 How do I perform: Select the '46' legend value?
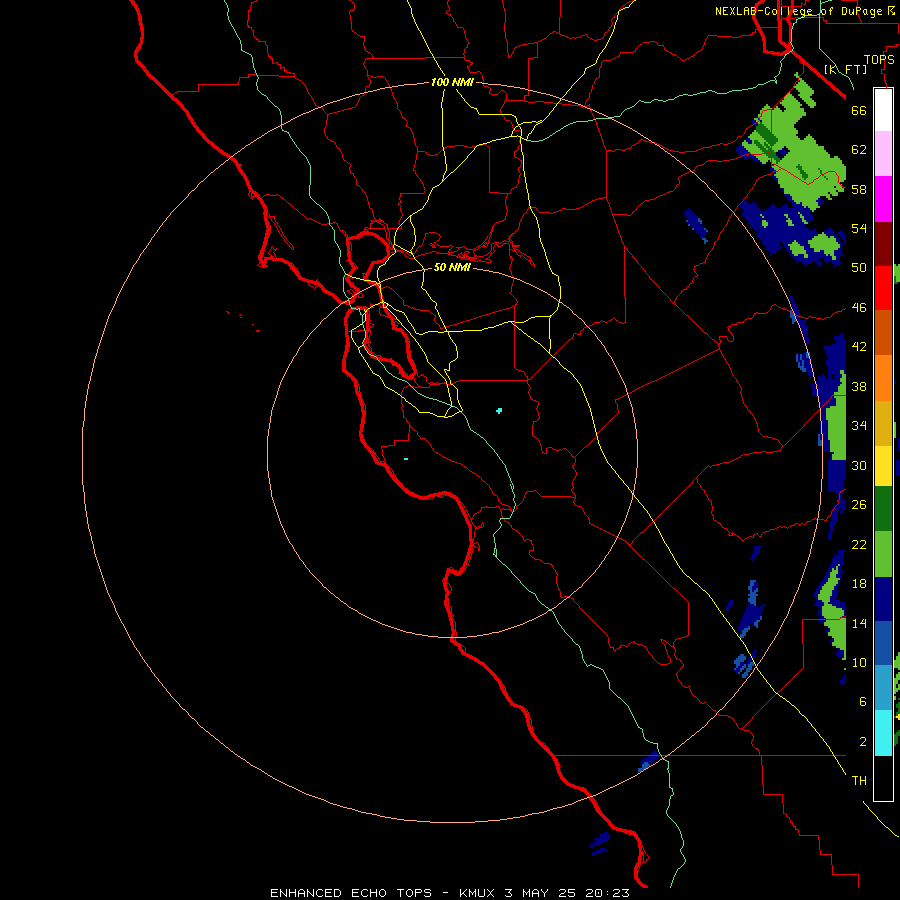pyautogui.click(x=859, y=308)
